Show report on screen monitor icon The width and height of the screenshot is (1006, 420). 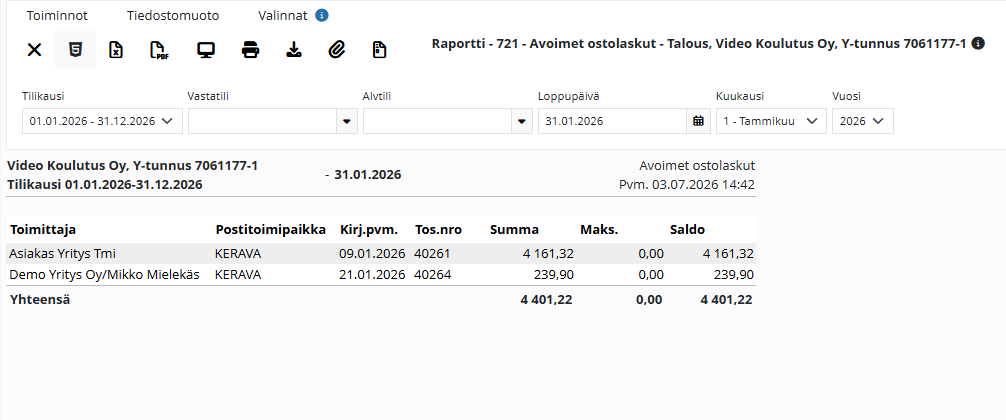(205, 50)
